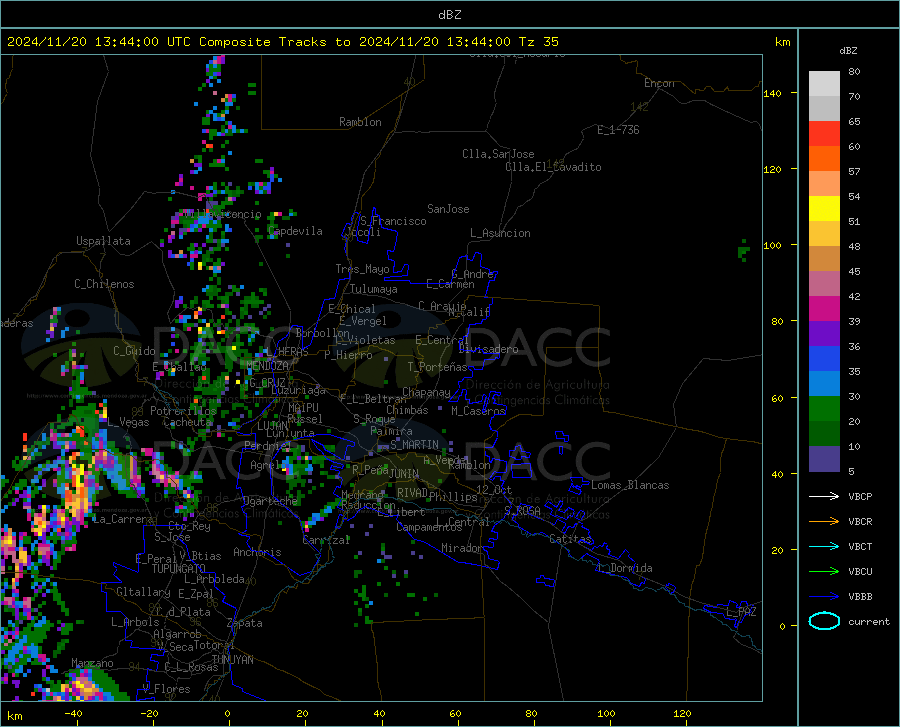The width and height of the screenshot is (900, 727).
Task: Click the cyan 'current' ellipse legend icon
Action: (x=824, y=621)
